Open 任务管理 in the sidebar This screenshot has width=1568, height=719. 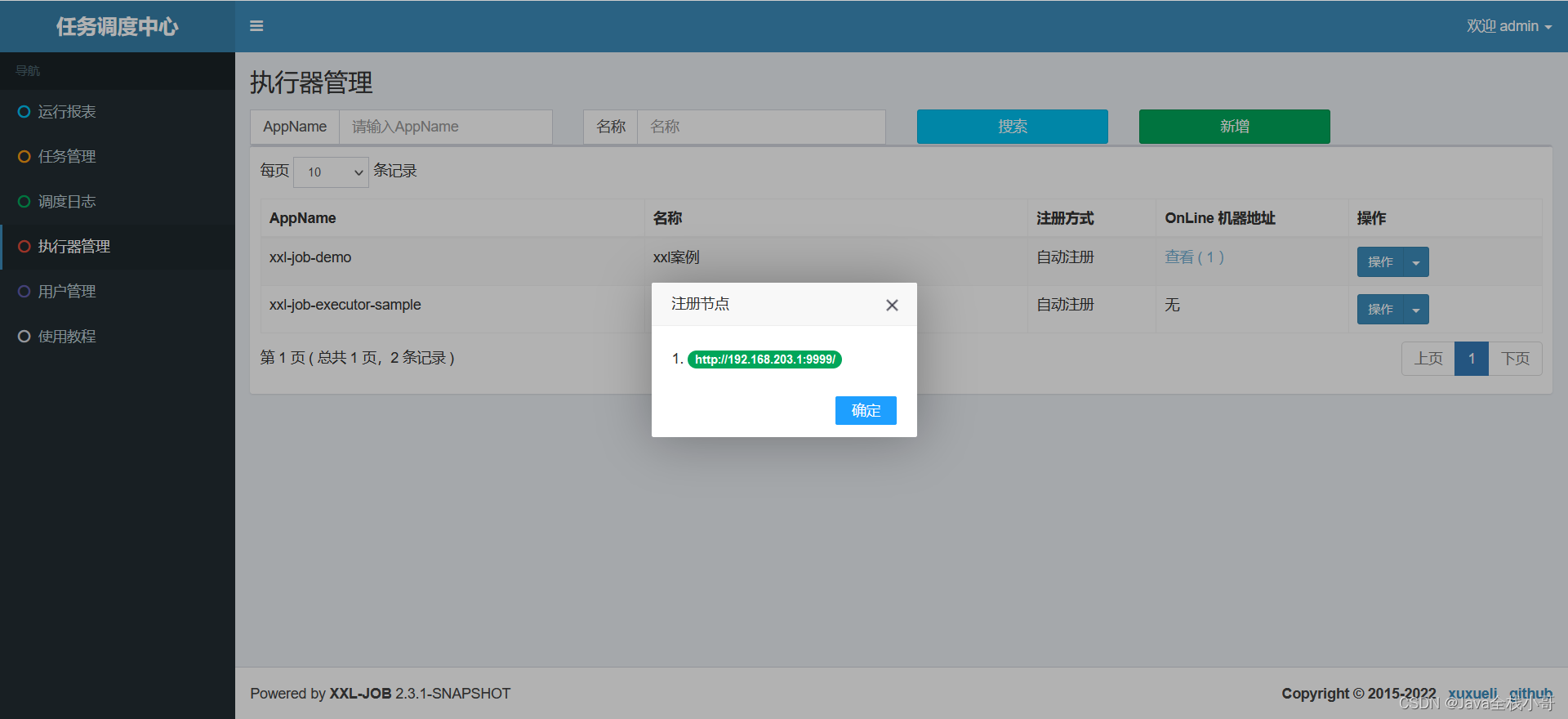click(118, 157)
